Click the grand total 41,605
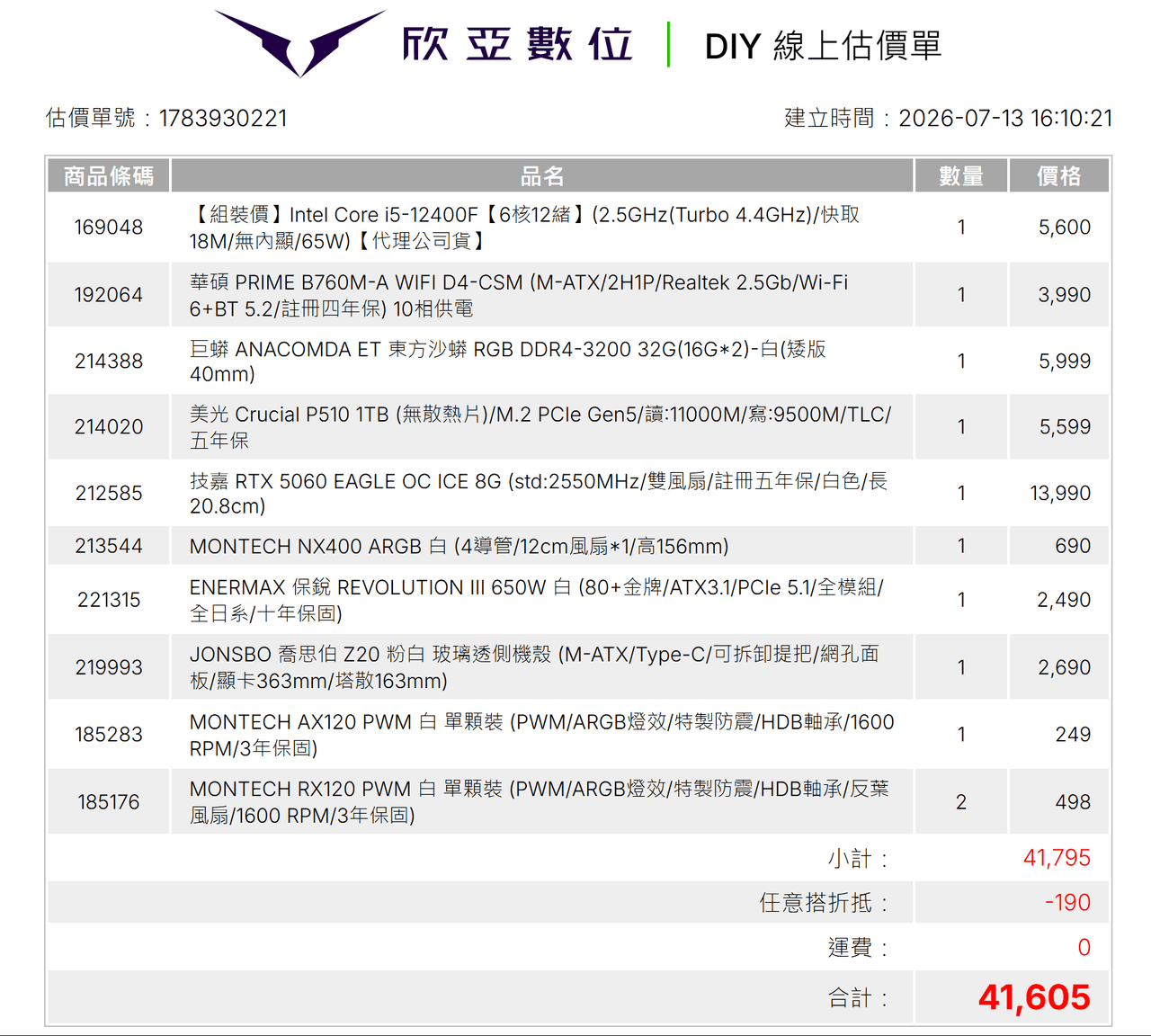Image resolution: width=1151 pixels, height=1036 pixels. point(1034,997)
